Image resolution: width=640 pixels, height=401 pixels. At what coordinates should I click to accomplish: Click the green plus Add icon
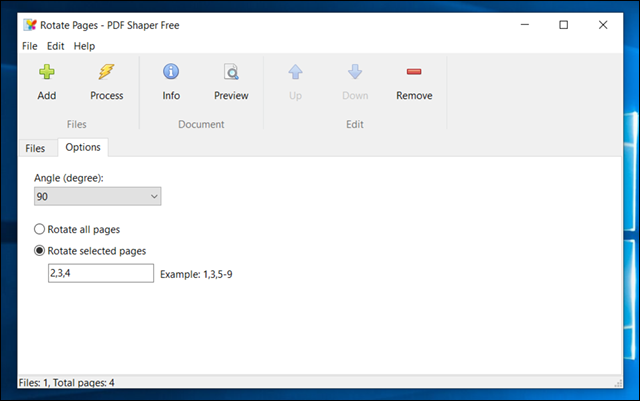coord(47,72)
